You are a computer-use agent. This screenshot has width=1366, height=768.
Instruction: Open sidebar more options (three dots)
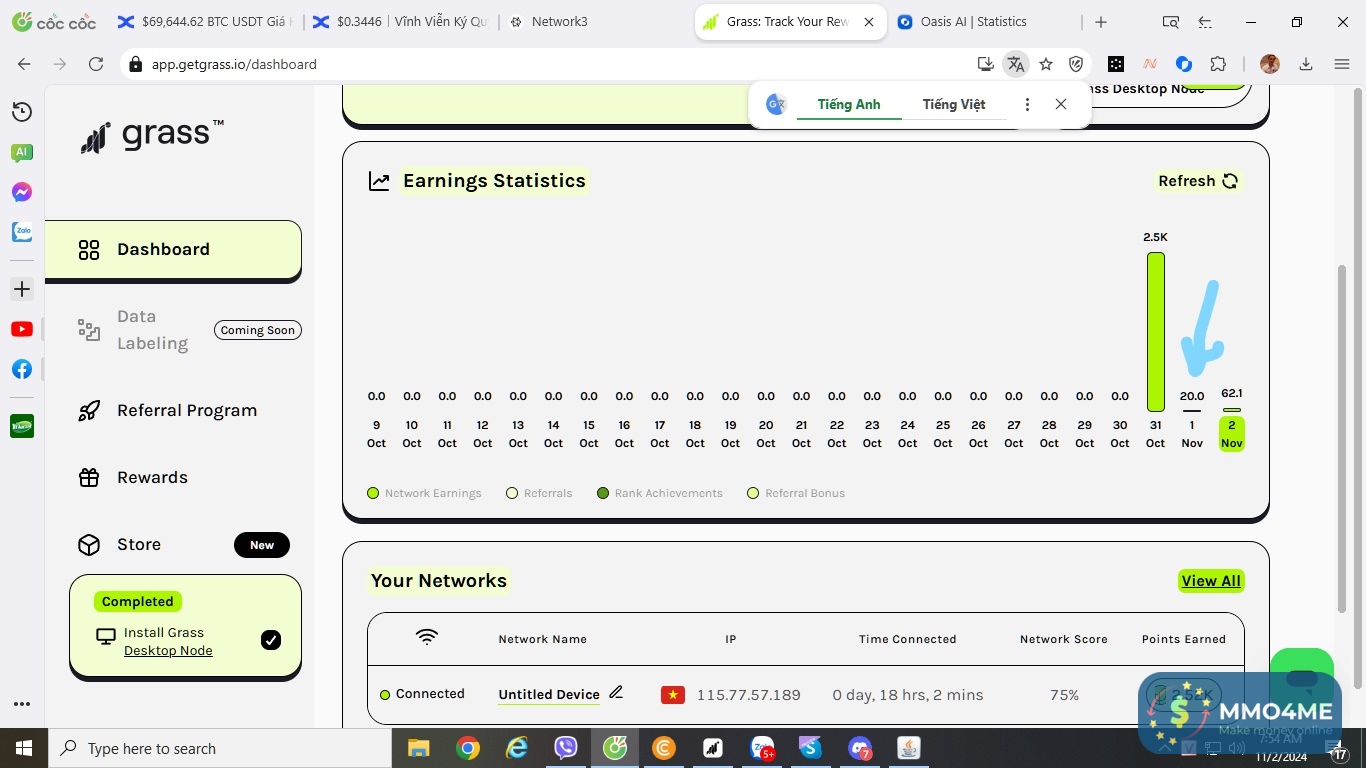point(22,704)
